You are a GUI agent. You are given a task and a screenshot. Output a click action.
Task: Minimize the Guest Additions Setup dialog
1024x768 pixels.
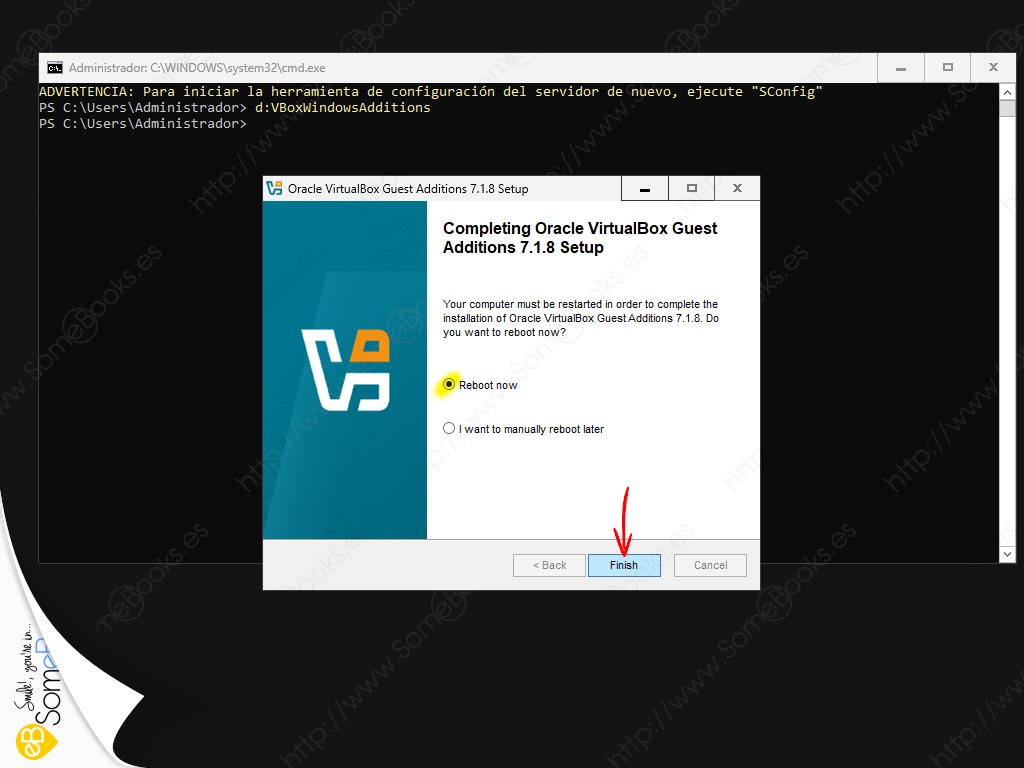[x=645, y=188]
